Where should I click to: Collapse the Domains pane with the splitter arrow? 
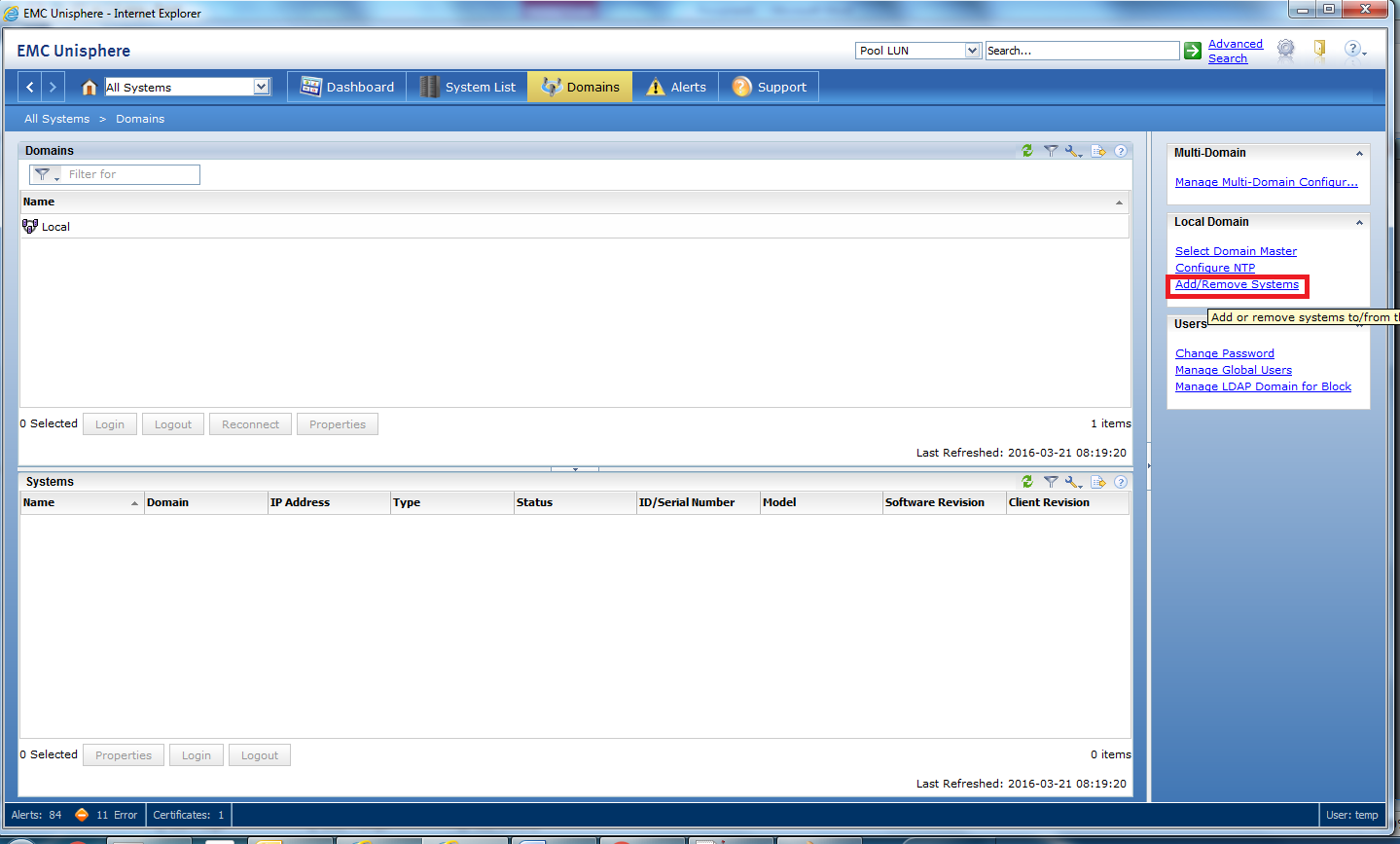coord(575,469)
